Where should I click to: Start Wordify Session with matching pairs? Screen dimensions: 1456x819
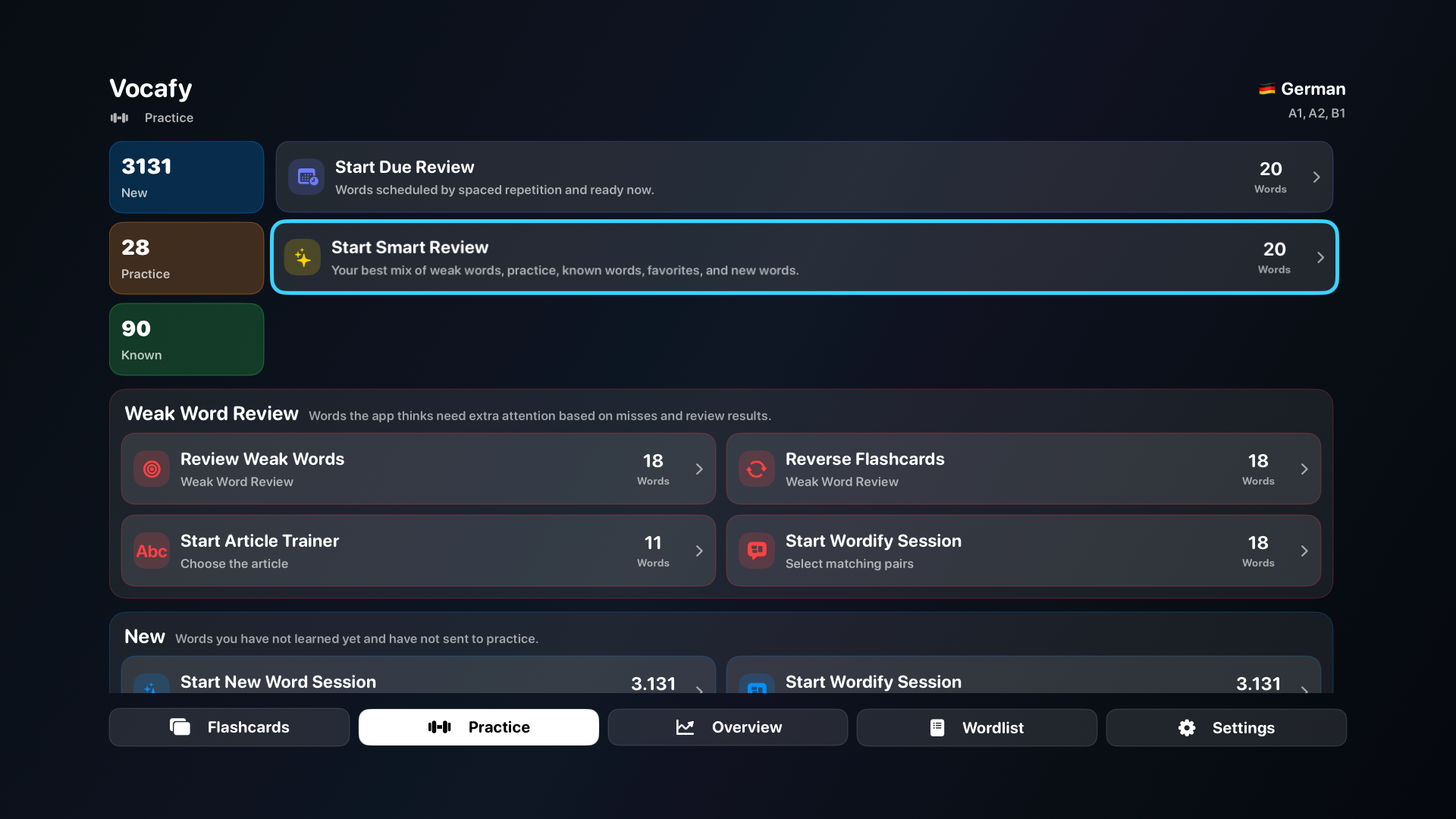1024,551
